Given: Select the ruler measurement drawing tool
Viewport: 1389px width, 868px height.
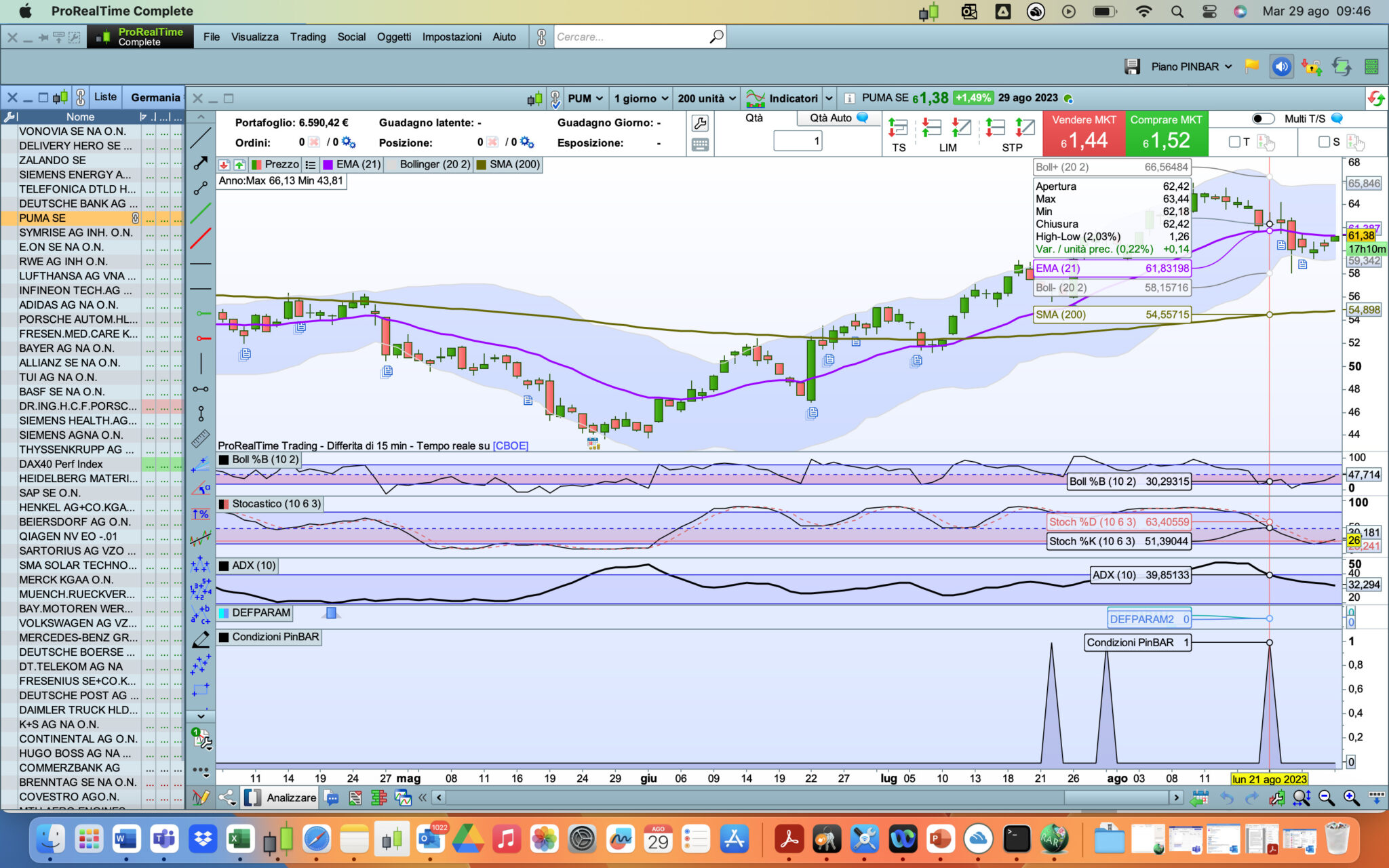Looking at the screenshot, I should tap(201, 439).
